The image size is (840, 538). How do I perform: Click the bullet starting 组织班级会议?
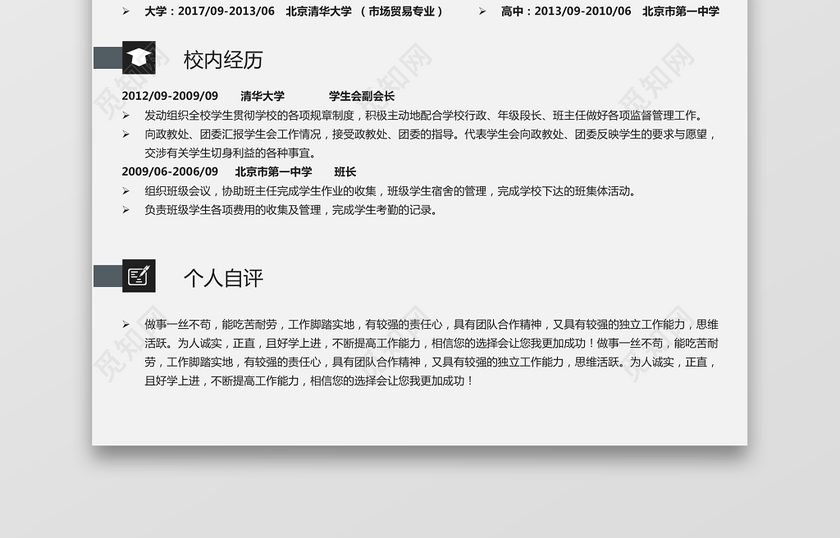[x=390, y=191]
